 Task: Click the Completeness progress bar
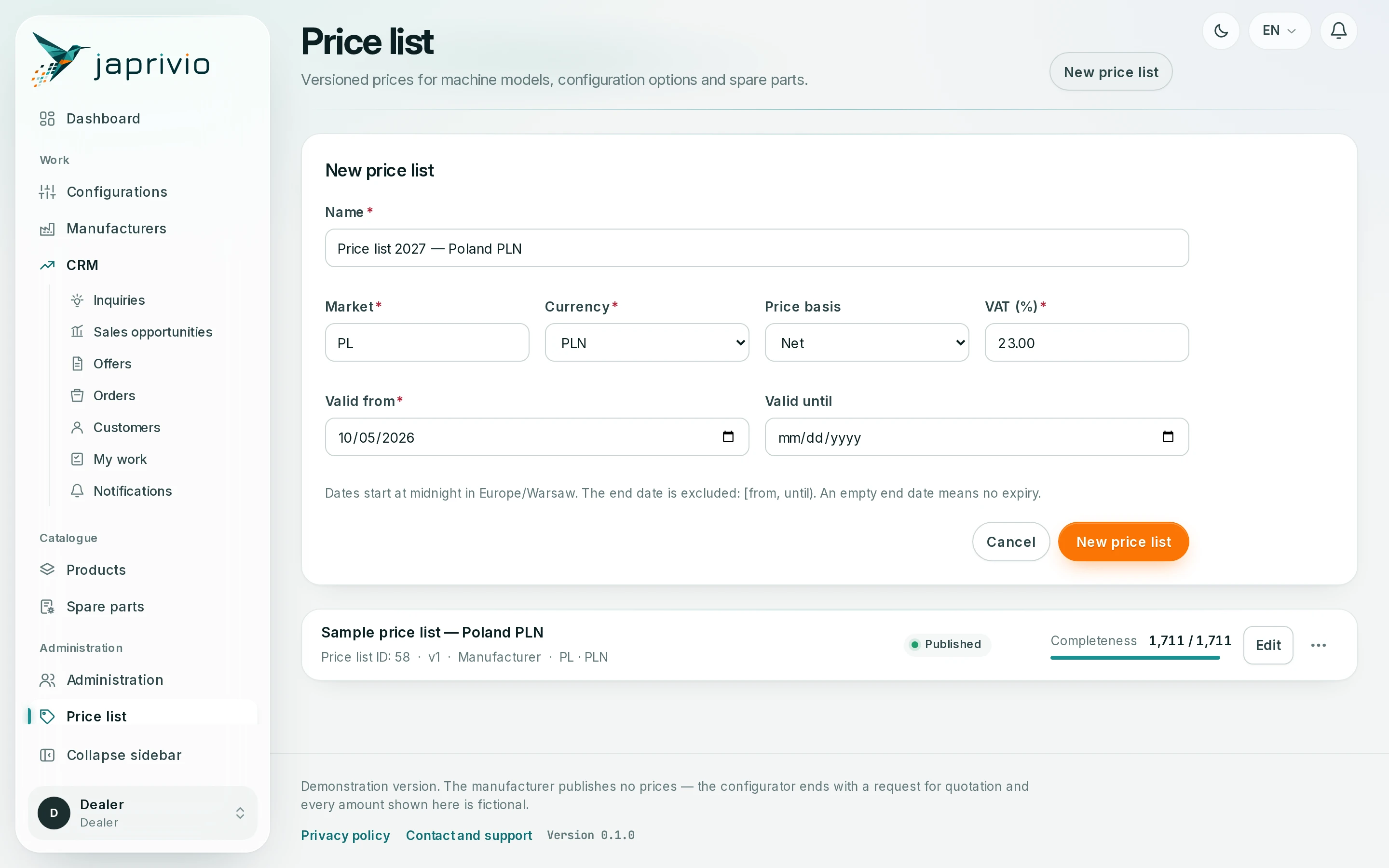click(x=1135, y=658)
